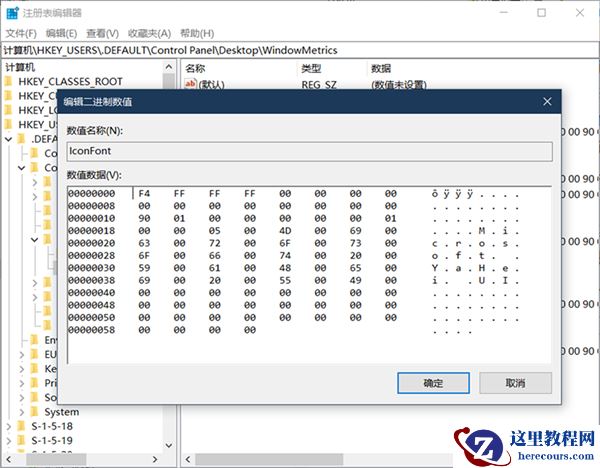Minimize the Registry Editor window

(504, 13)
